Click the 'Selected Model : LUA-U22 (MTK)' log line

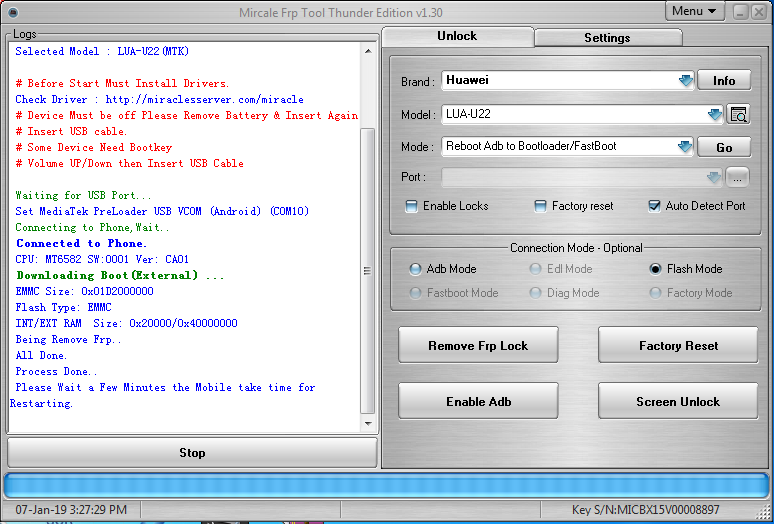102,51
